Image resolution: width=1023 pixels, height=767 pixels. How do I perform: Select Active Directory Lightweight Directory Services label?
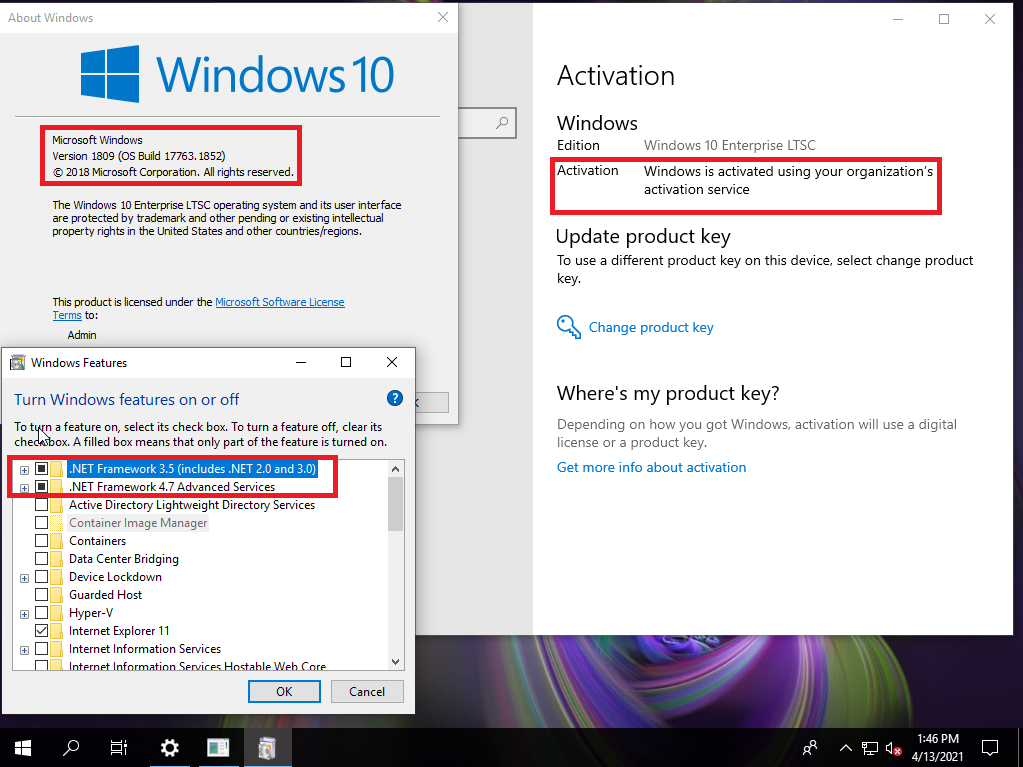tap(192, 505)
